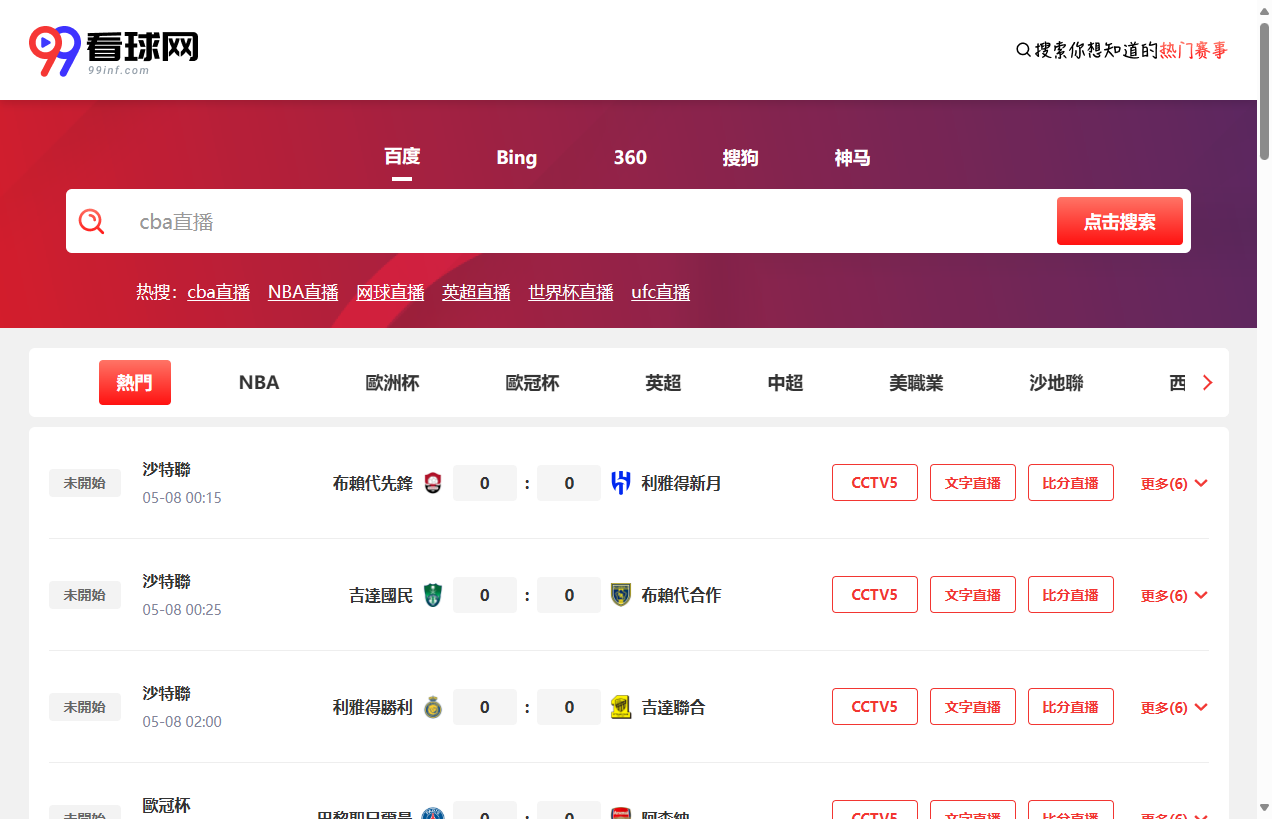Image resolution: width=1272 pixels, height=819 pixels.
Task: Click the search icon in top-right header
Action: point(1023,50)
